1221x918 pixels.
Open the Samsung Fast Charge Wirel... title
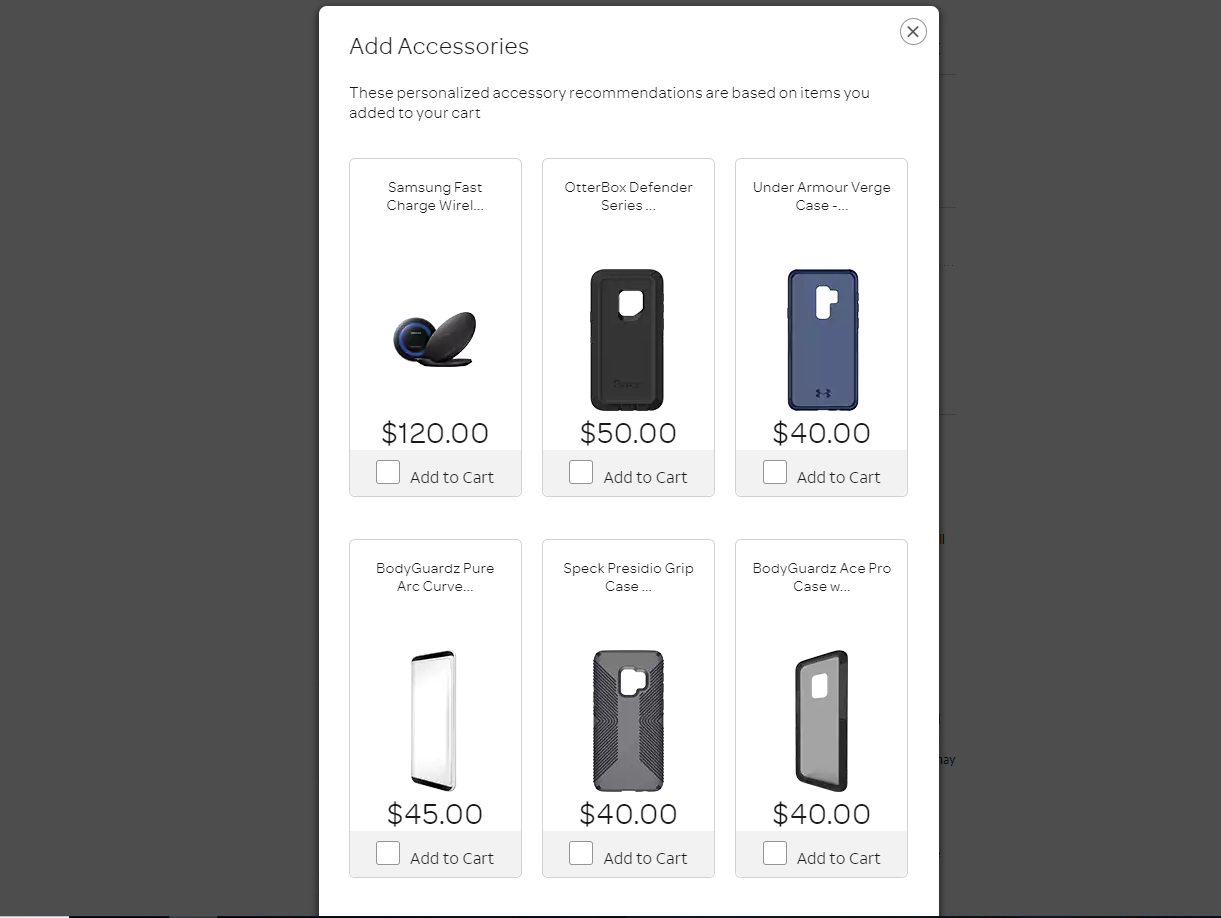coord(435,196)
